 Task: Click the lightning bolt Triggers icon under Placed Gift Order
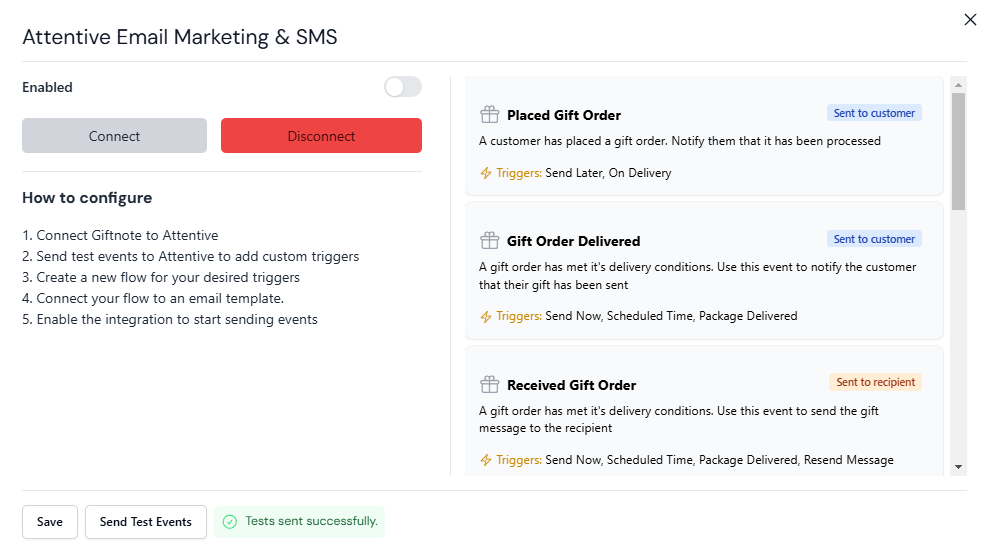[486, 173]
